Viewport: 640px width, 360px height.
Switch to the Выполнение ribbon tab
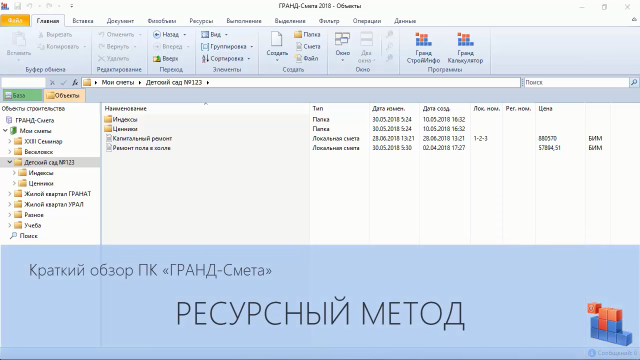click(x=244, y=21)
